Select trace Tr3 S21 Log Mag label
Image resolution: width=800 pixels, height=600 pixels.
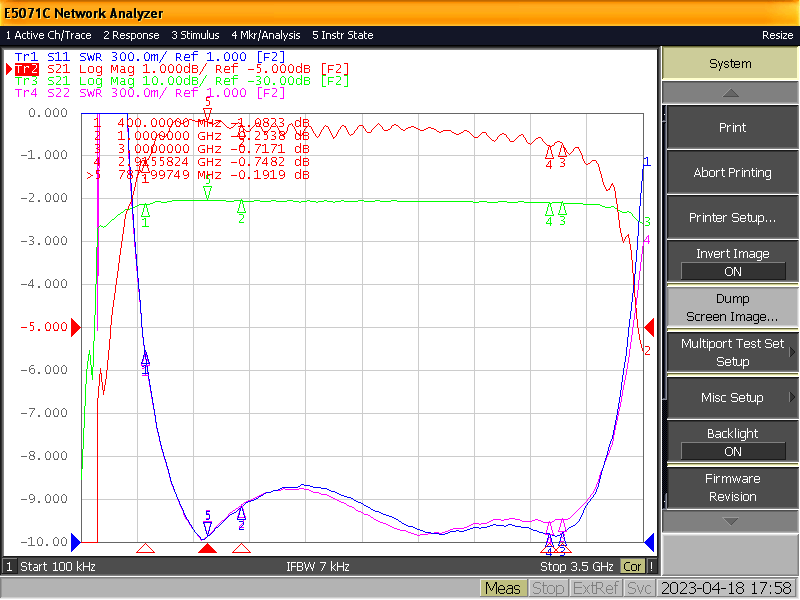tap(182, 81)
